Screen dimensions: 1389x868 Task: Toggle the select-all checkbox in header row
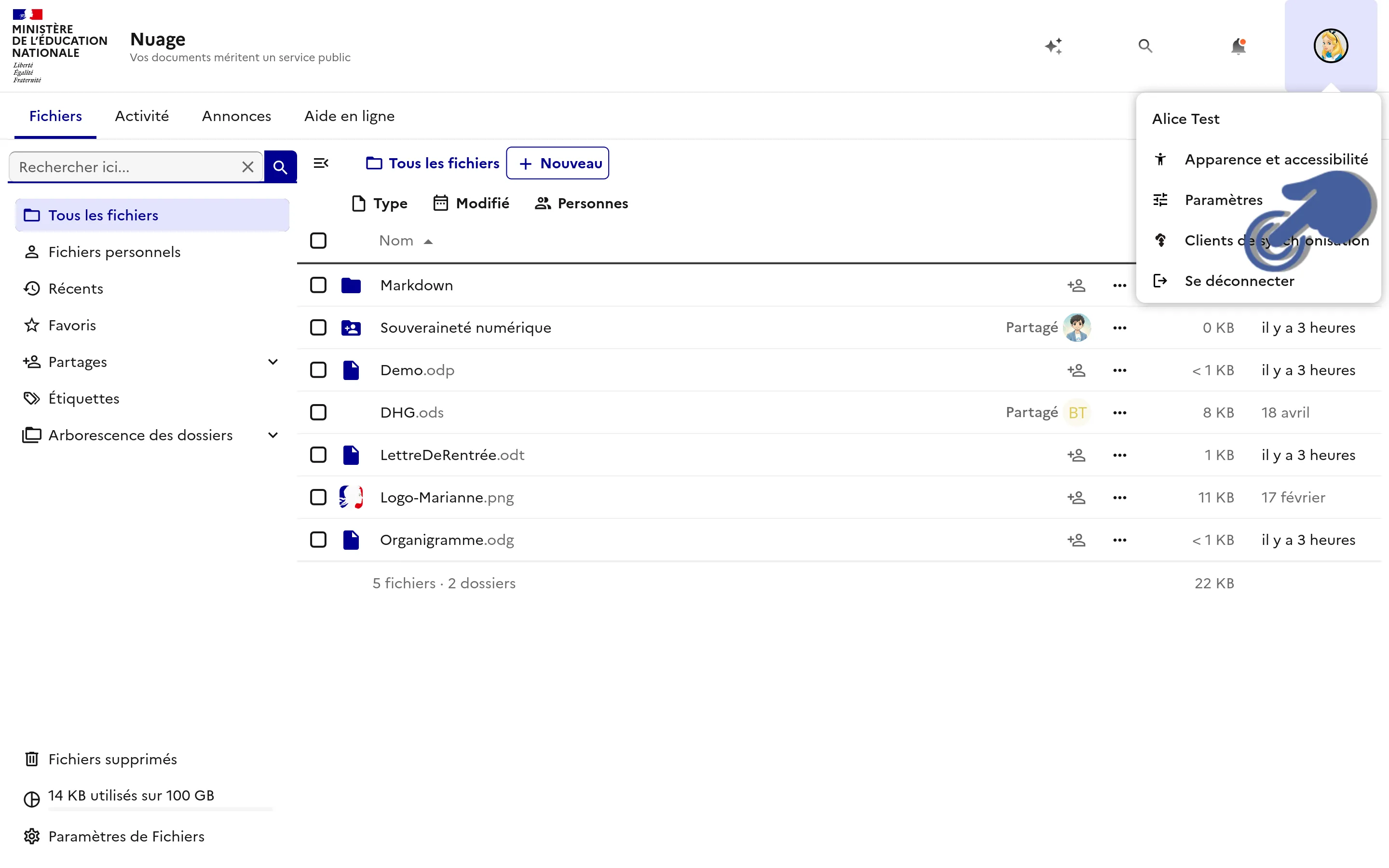(318, 241)
